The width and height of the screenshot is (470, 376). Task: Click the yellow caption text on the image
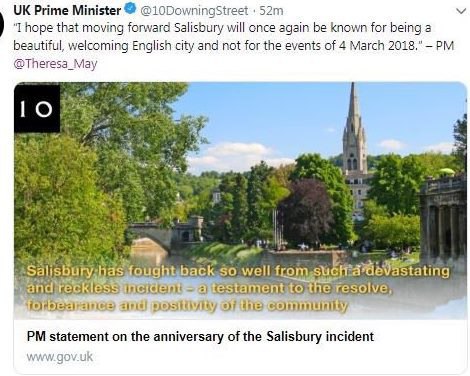[x=238, y=288]
